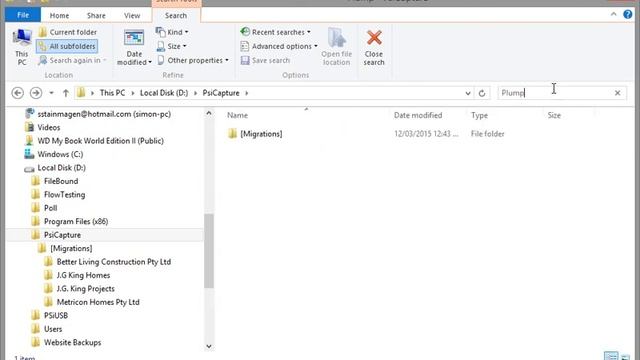The height and width of the screenshot is (360, 640).
Task: Expand address bar history dropdown
Action: 468,93
